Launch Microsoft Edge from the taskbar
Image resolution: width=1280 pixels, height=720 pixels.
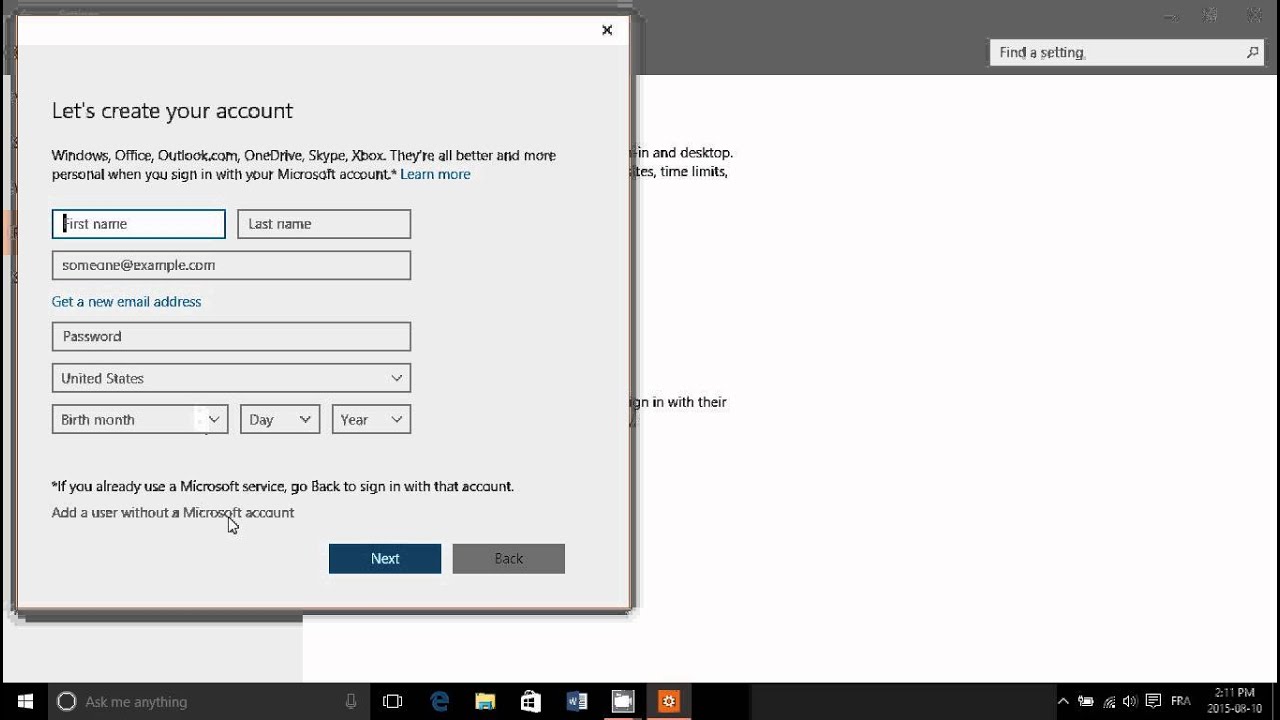point(440,701)
